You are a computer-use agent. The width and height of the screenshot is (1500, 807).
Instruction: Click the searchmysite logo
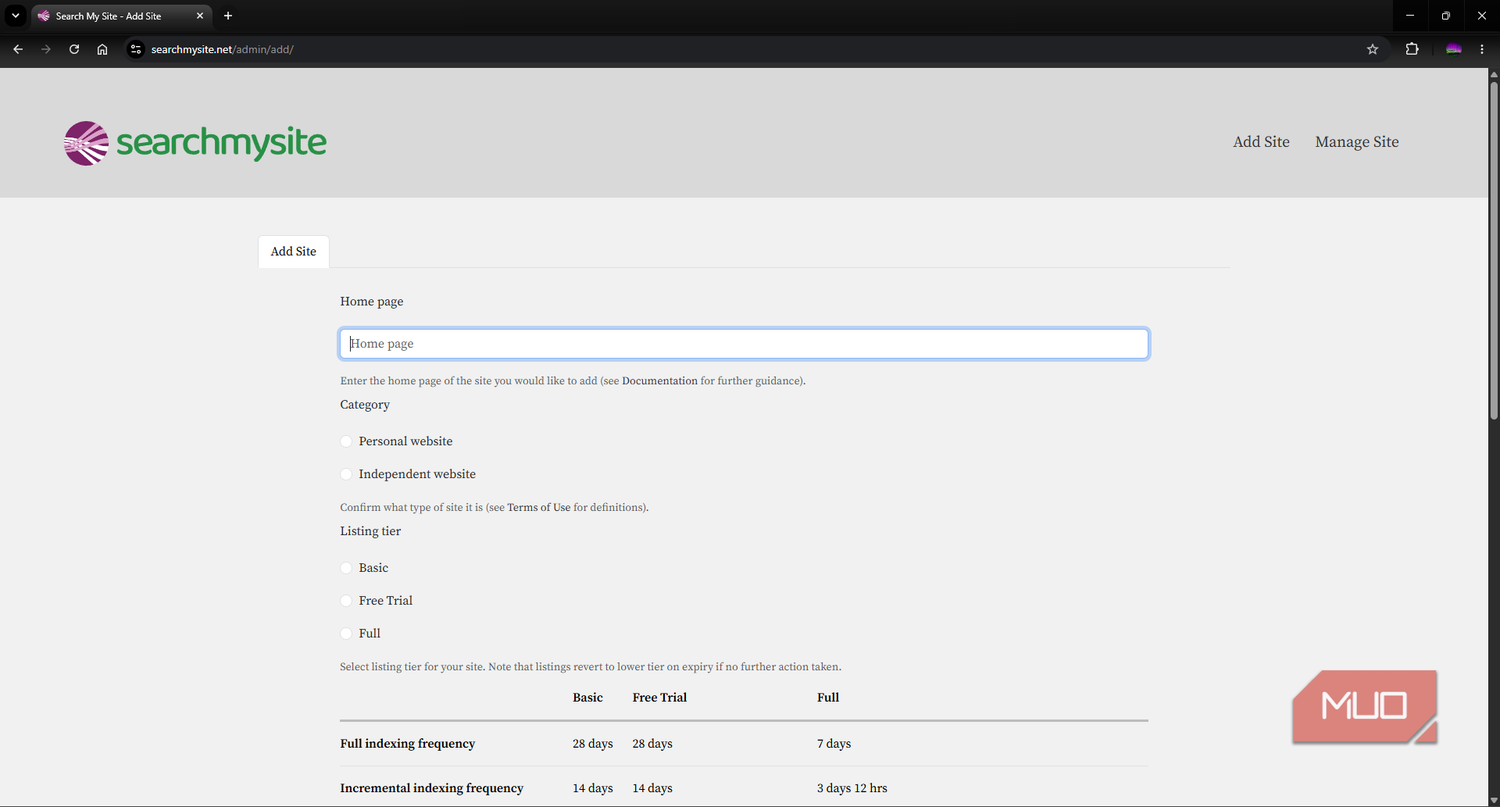tap(195, 143)
